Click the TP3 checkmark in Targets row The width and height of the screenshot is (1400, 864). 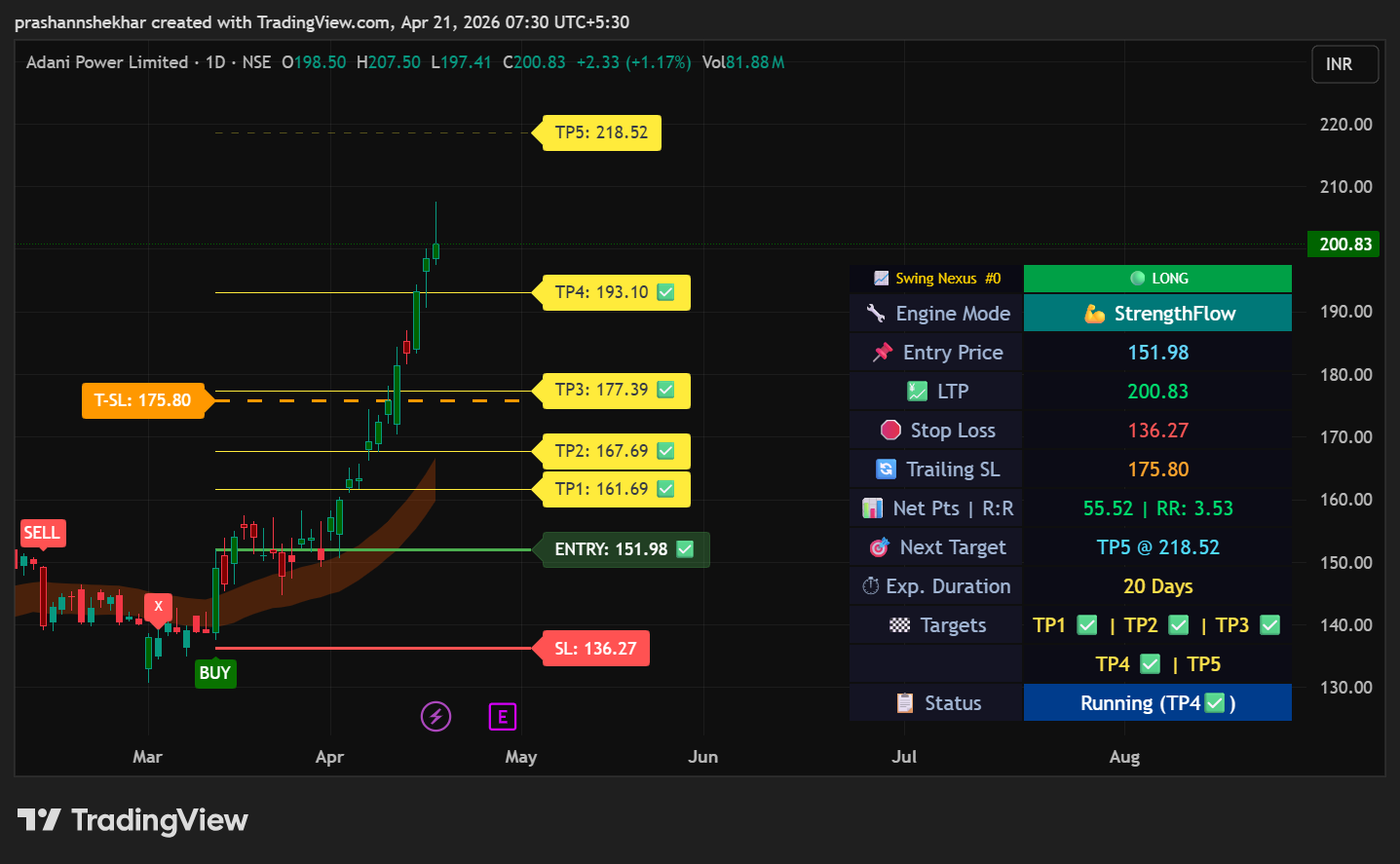(1270, 624)
